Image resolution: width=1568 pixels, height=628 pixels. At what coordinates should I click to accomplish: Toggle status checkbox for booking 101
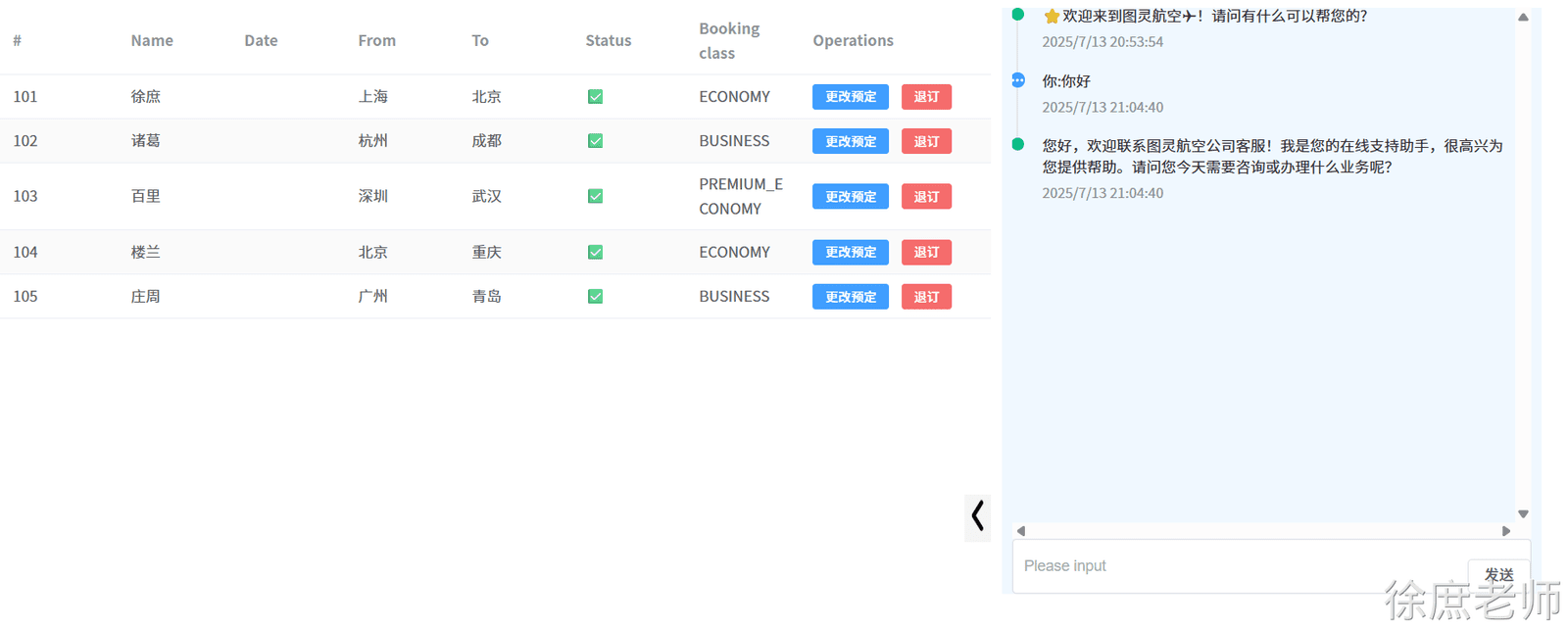point(595,97)
